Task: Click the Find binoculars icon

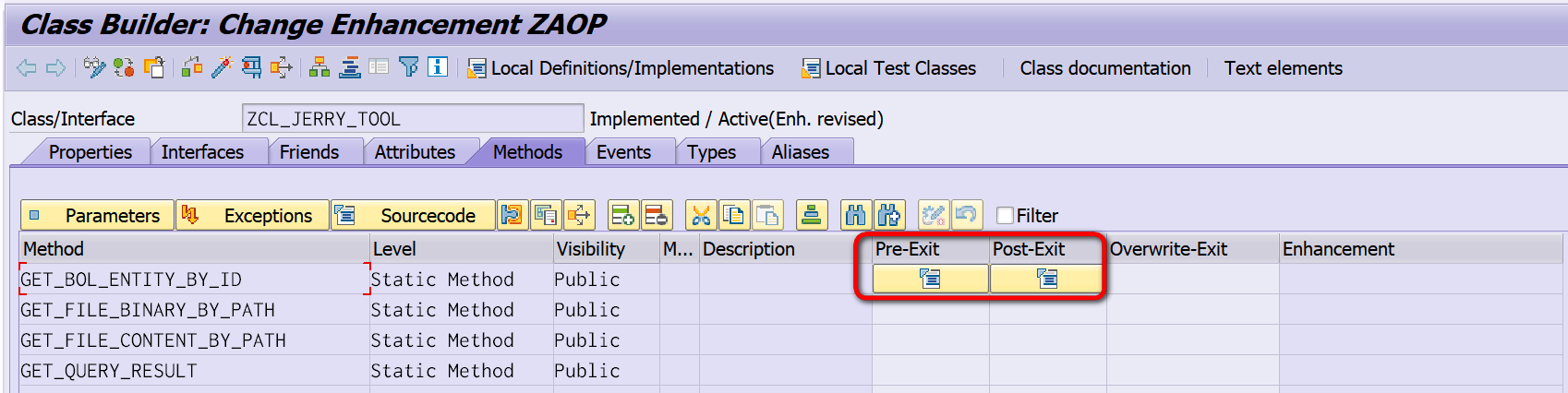Action: (x=856, y=216)
